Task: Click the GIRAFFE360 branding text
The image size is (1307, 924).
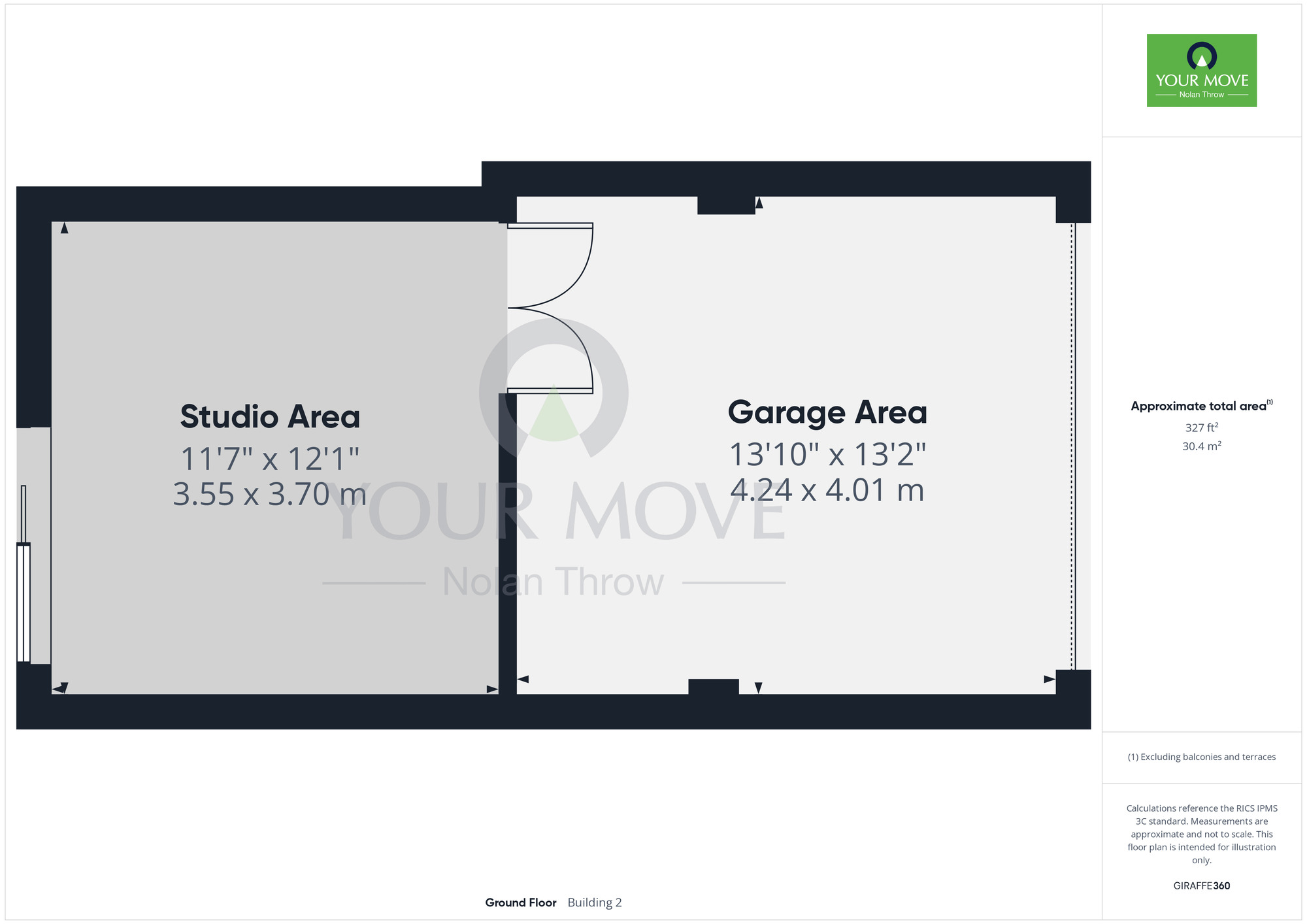Action: point(1201,886)
